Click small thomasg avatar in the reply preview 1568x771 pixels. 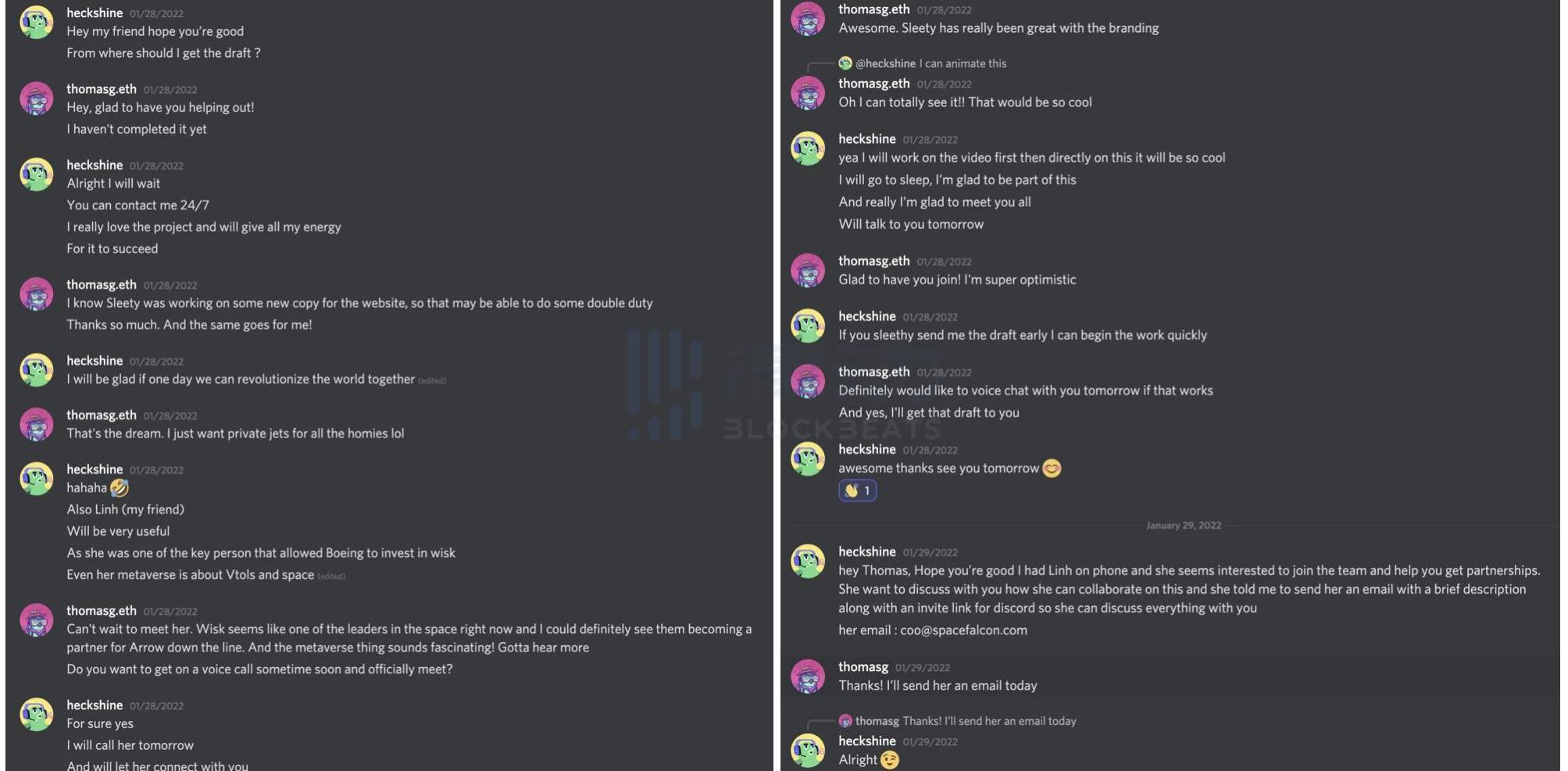click(845, 721)
